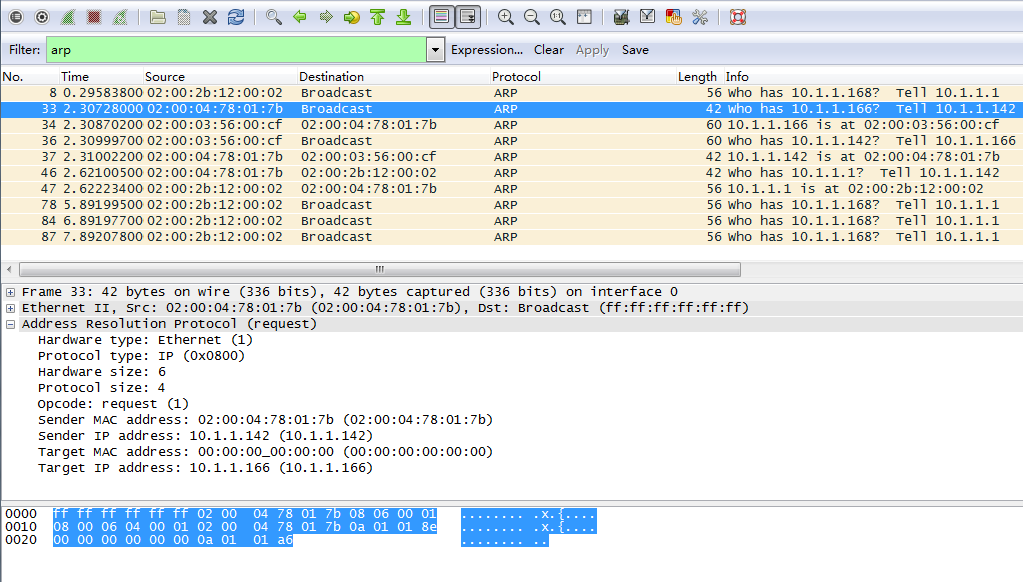The height and width of the screenshot is (582, 1023).
Task: Toggle auto scroll in live capture
Action: (x=468, y=17)
